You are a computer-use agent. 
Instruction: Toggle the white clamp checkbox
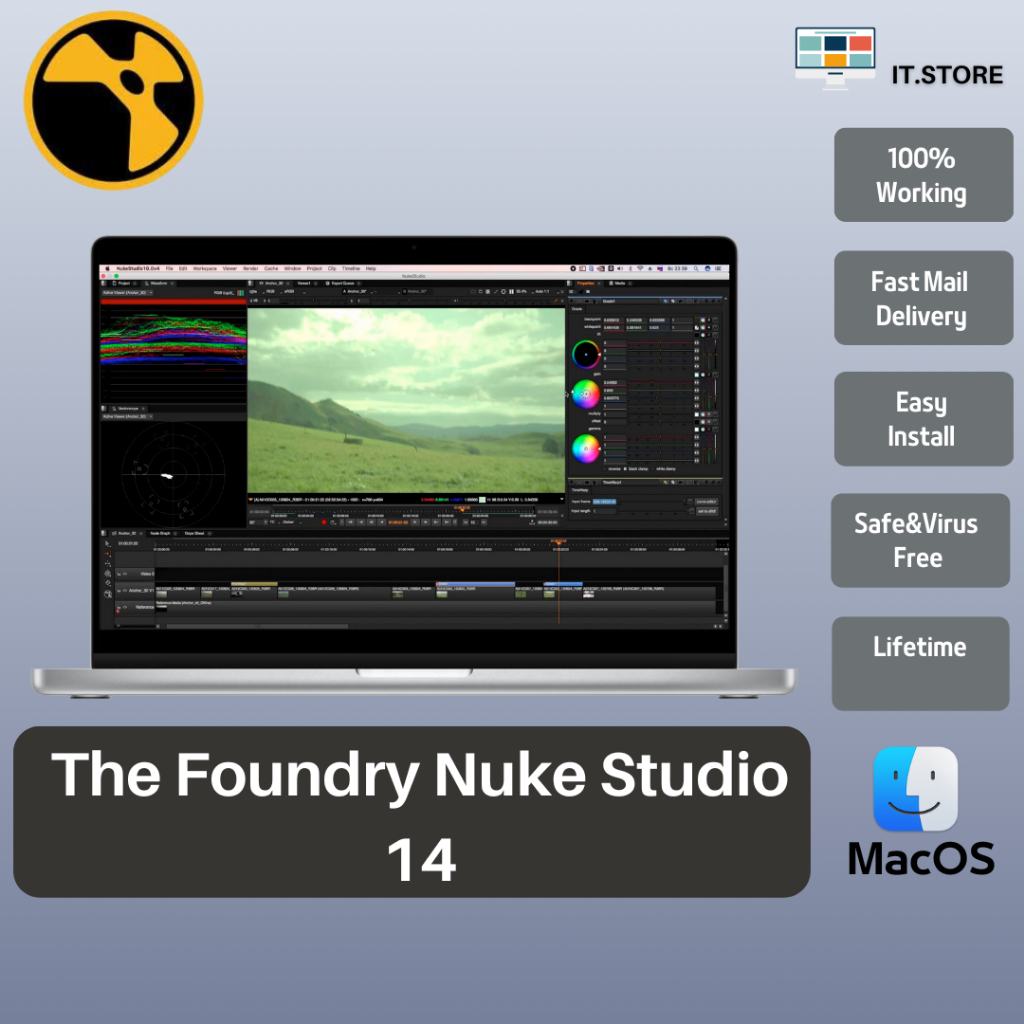[x=654, y=468]
